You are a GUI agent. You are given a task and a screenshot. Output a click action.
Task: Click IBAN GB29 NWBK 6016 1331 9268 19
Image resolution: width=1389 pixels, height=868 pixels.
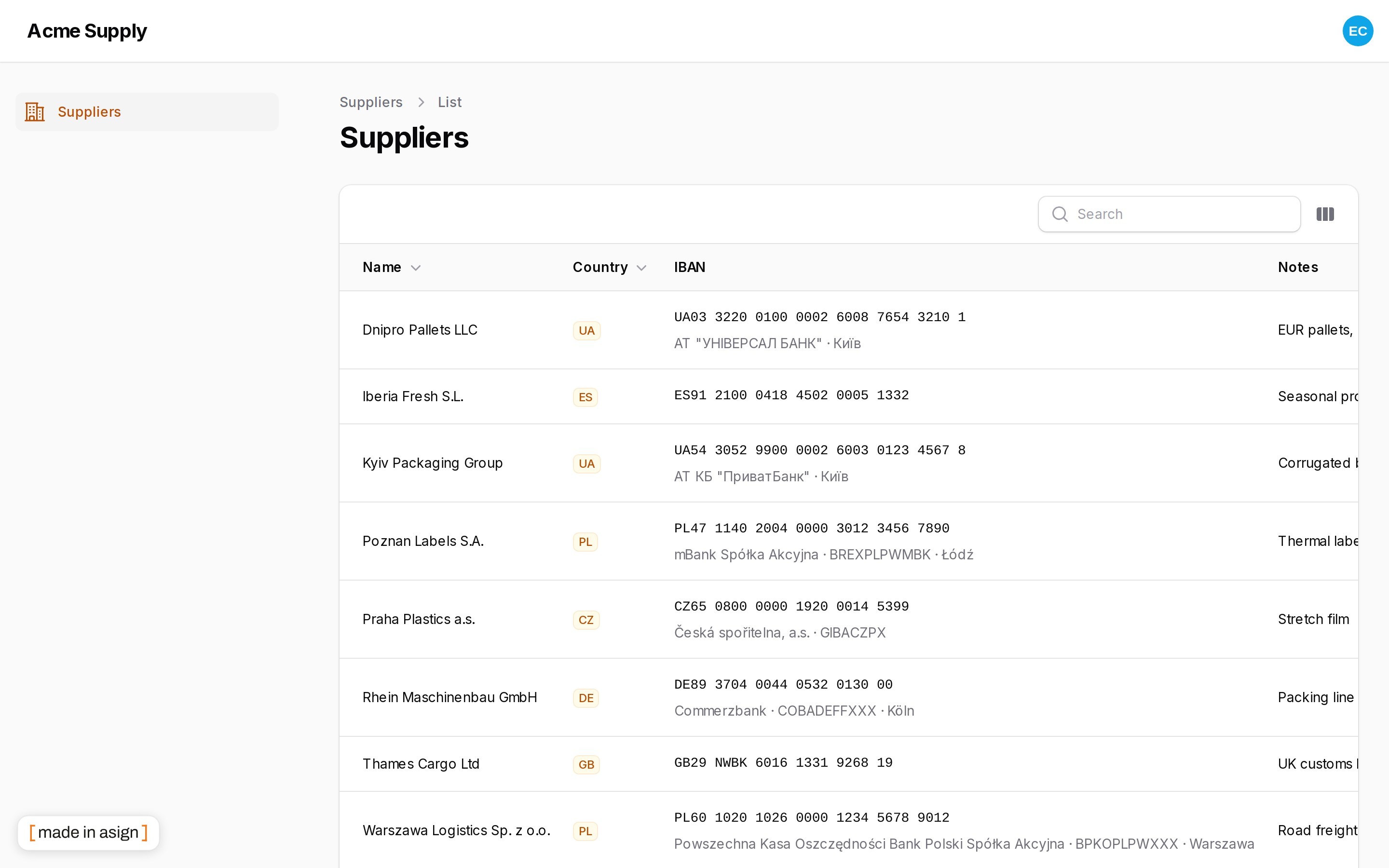pyautogui.click(x=783, y=762)
